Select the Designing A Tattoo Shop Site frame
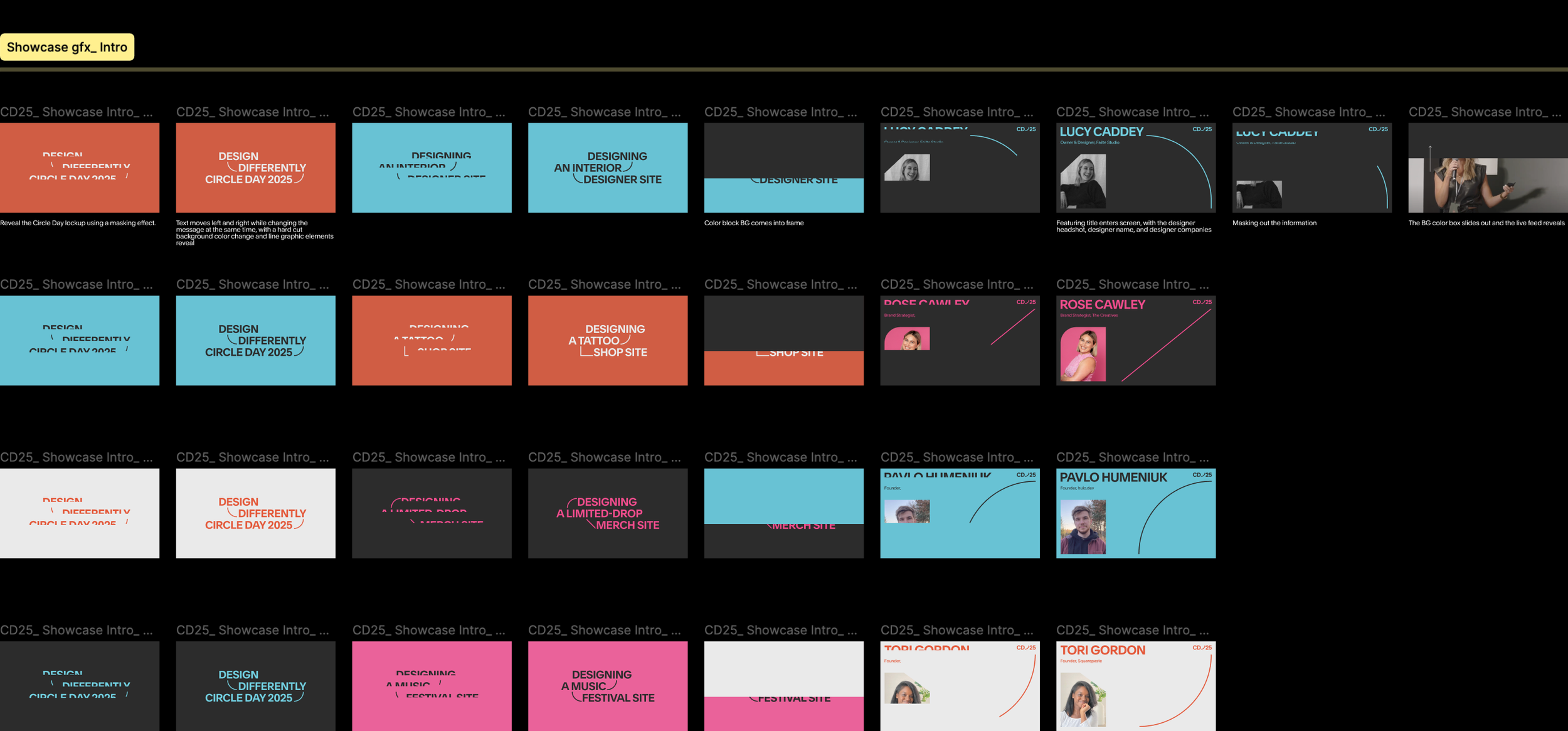Viewport: 1568px width, 731px height. (x=607, y=340)
